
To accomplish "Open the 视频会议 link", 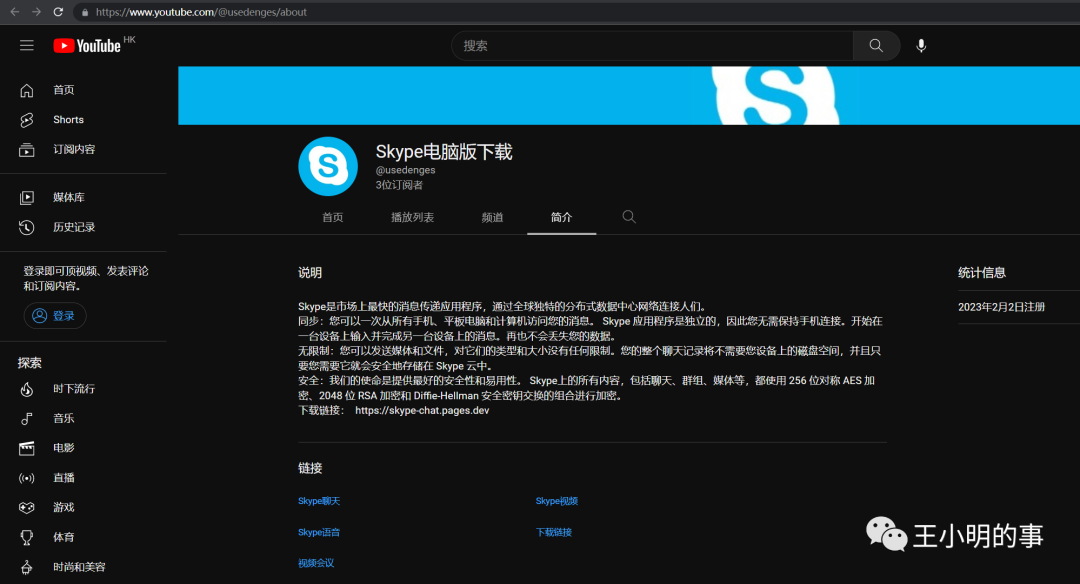I will click(x=316, y=563).
